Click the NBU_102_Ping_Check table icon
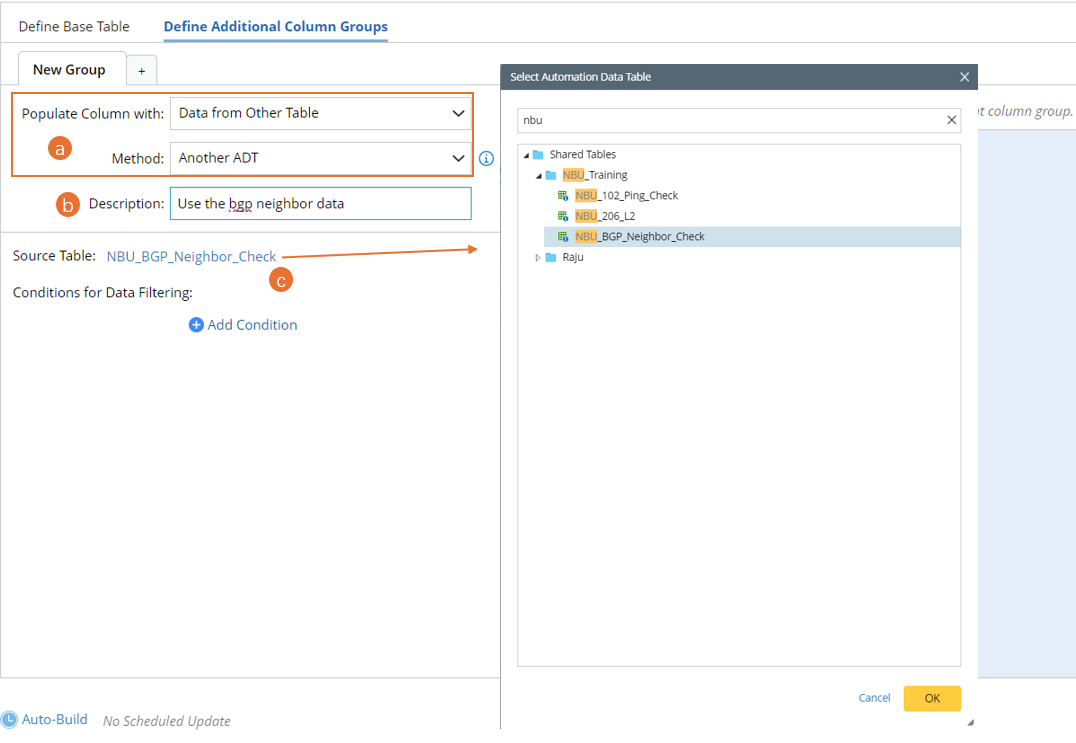This screenshot has height=743, width=1076. click(x=563, y=196)
